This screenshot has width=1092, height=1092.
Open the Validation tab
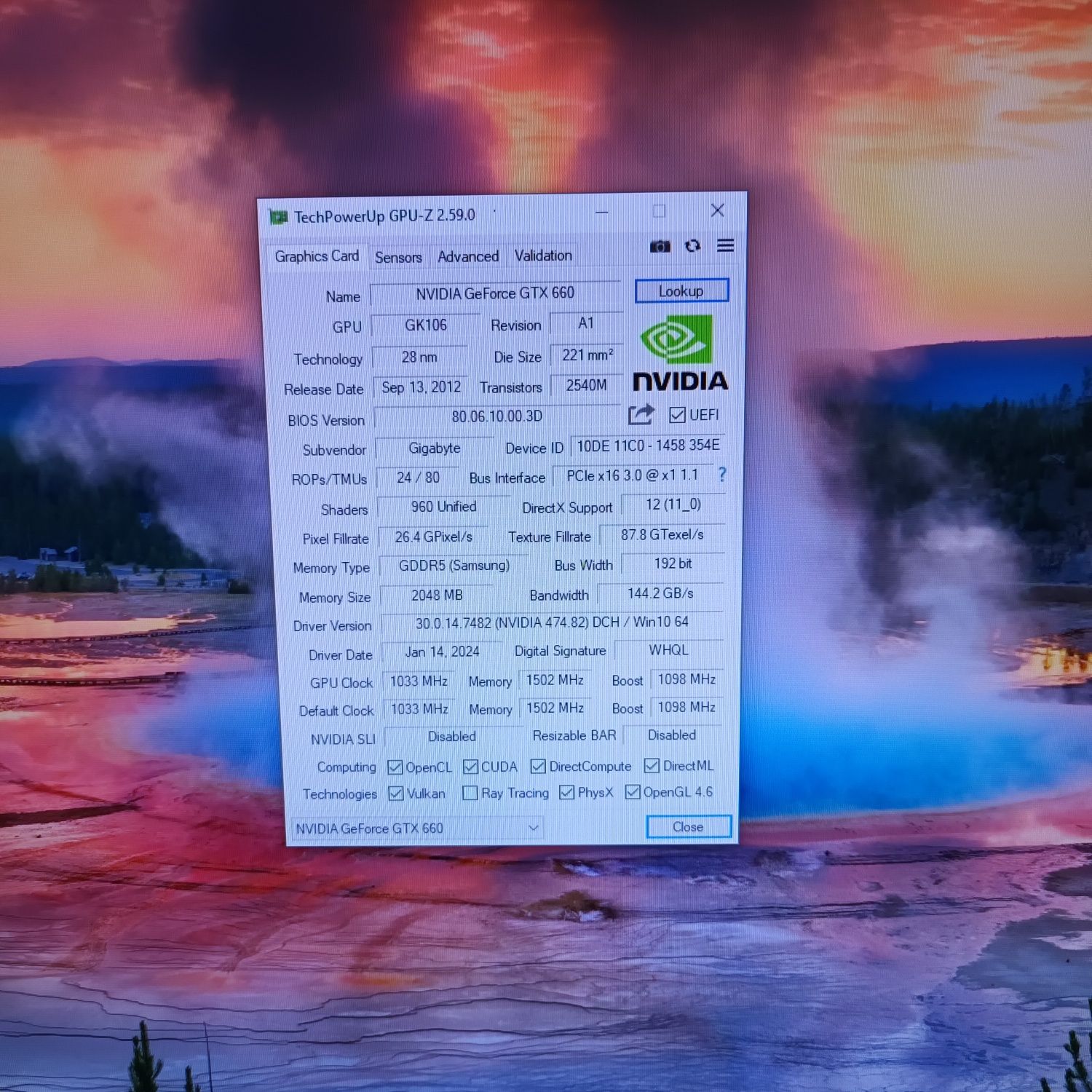[x=543, y=256]
